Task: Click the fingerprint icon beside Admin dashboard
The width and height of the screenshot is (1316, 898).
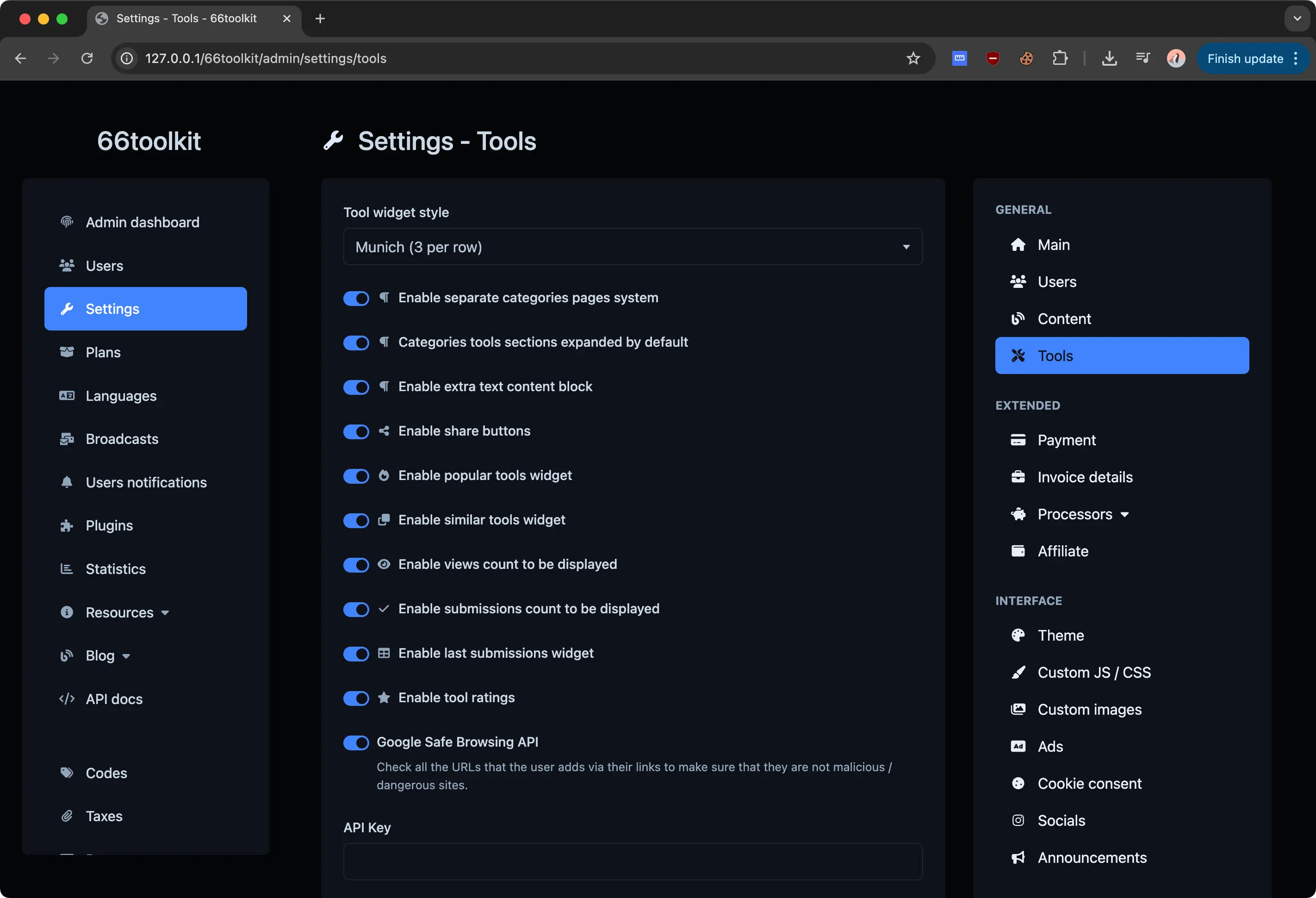Action: click(67, 222)
